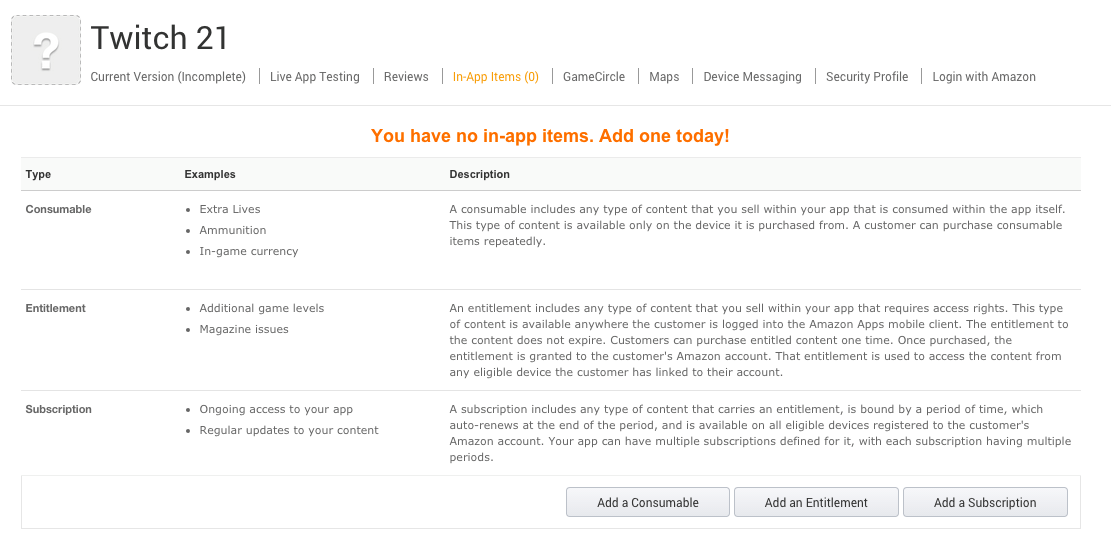Open the Reviews tab
The height and width of the screenshot is (541, 1119).
click(406, 77)
